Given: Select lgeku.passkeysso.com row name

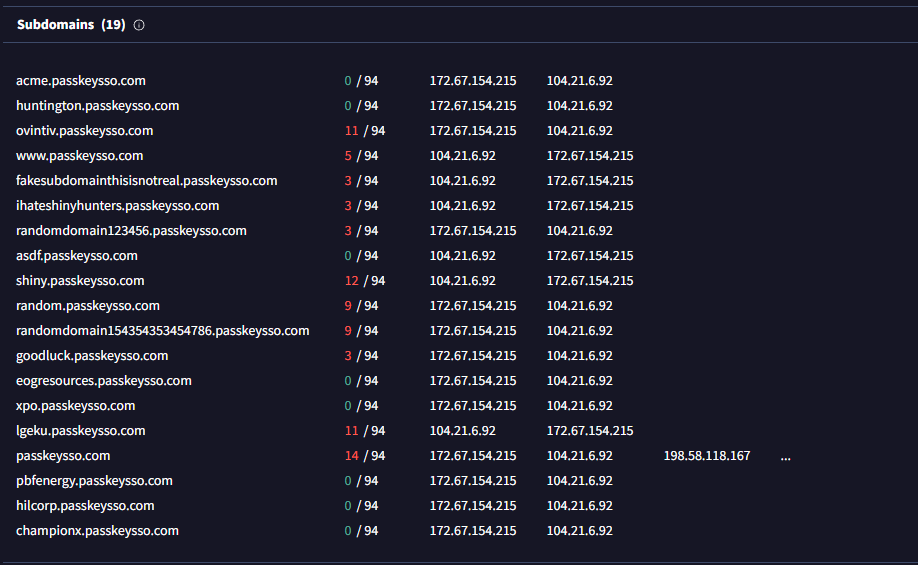Looking at the screenshot, I should 81,431.
